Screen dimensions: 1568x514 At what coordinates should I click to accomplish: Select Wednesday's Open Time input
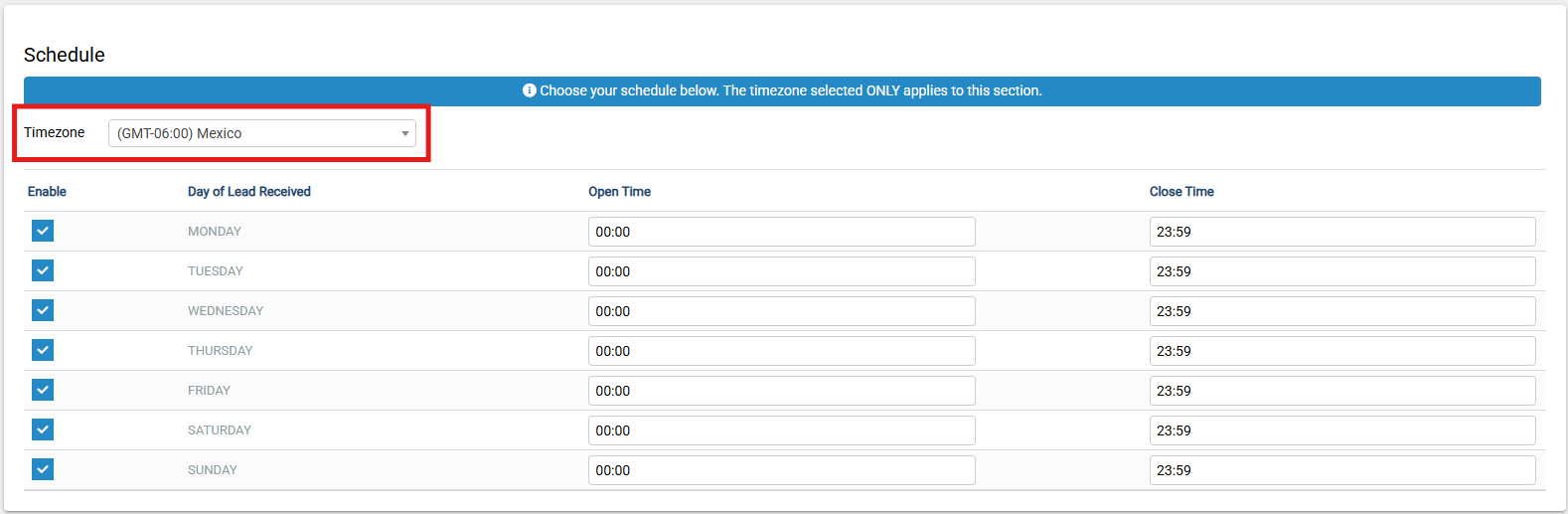point(782,311)
